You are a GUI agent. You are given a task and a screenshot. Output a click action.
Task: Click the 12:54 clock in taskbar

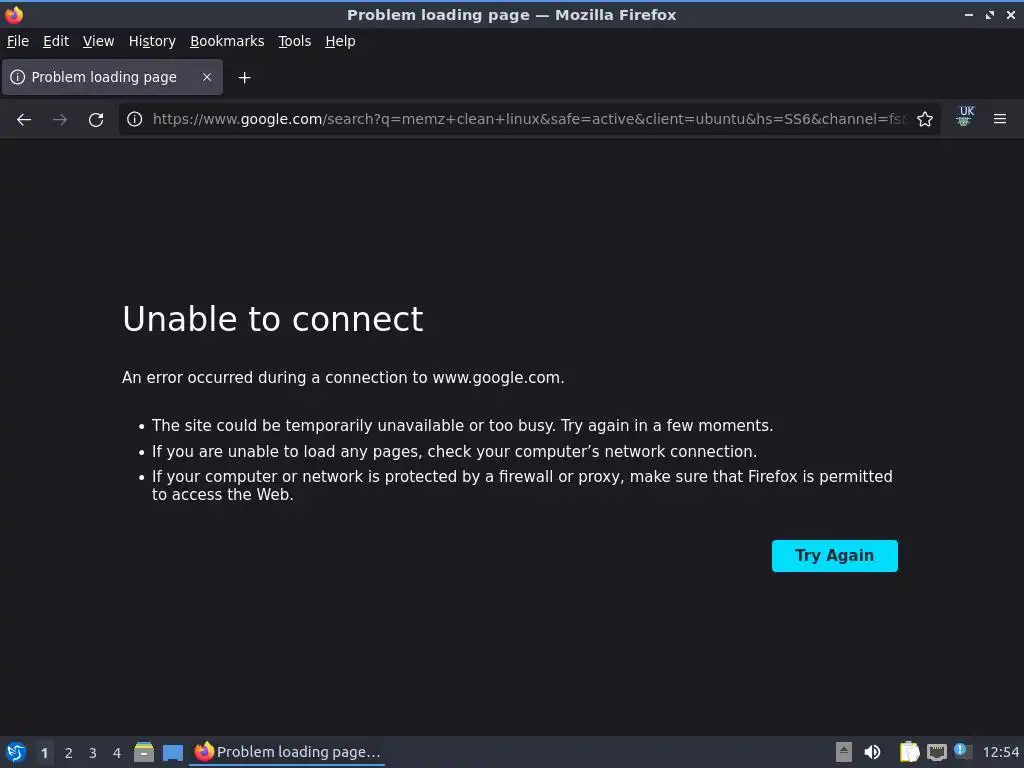[1000, 753]
